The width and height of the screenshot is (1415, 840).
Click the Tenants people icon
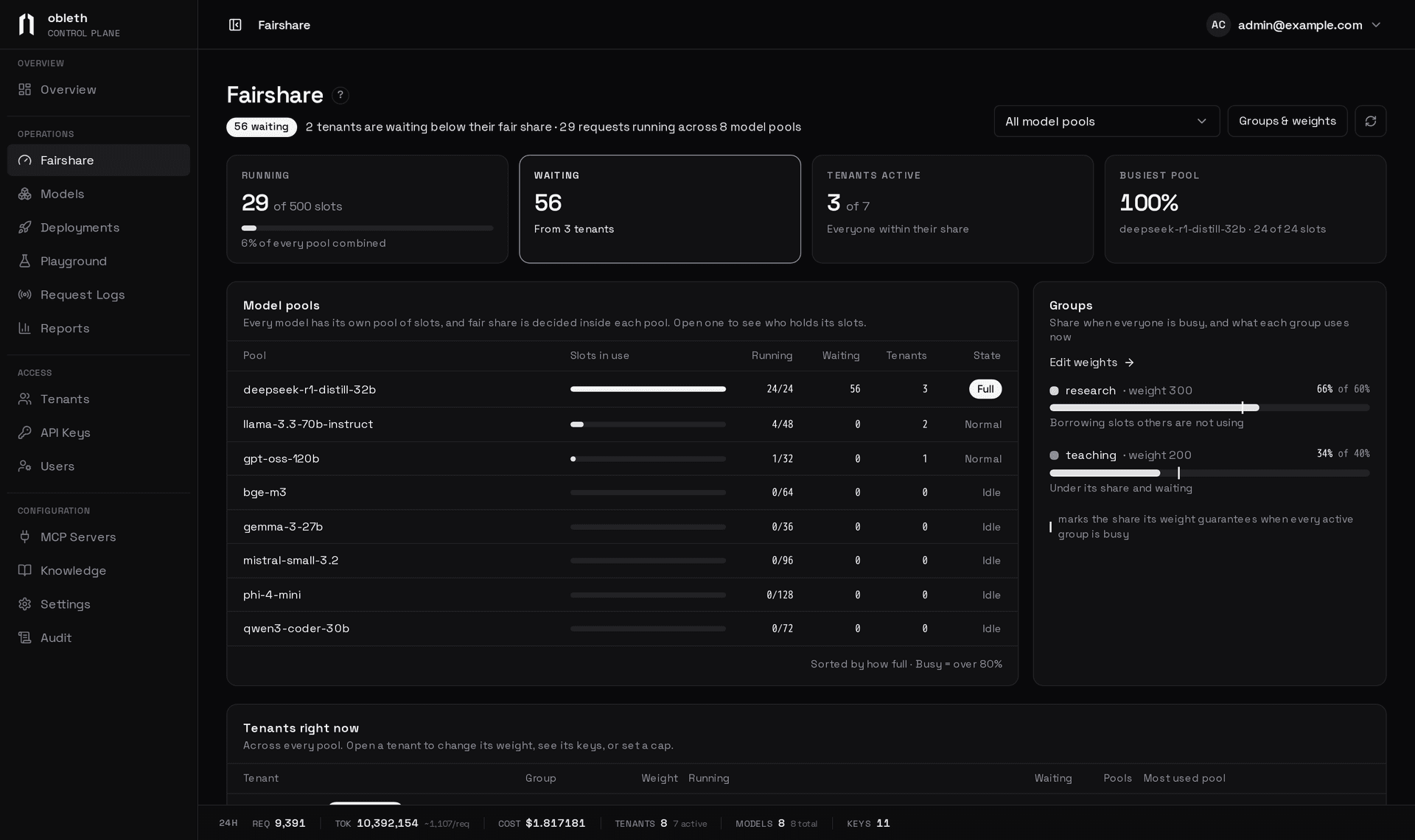[25, 399]
